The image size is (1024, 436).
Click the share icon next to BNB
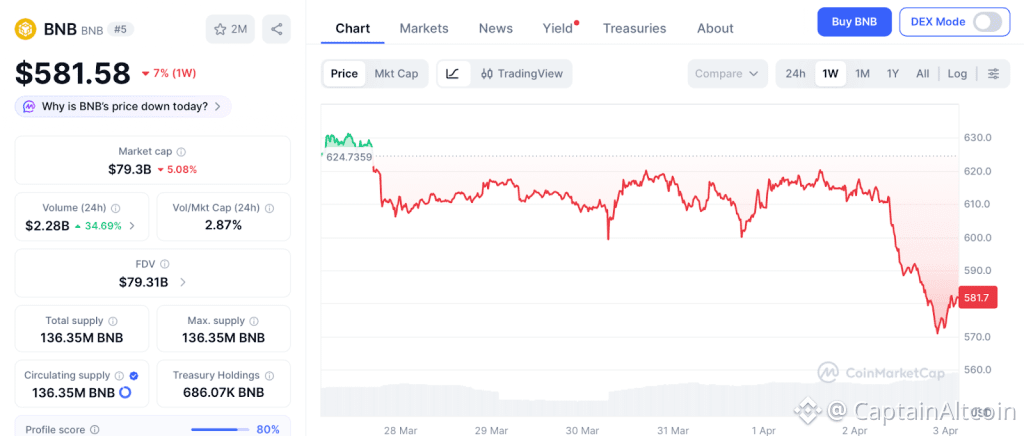[276, 29]
